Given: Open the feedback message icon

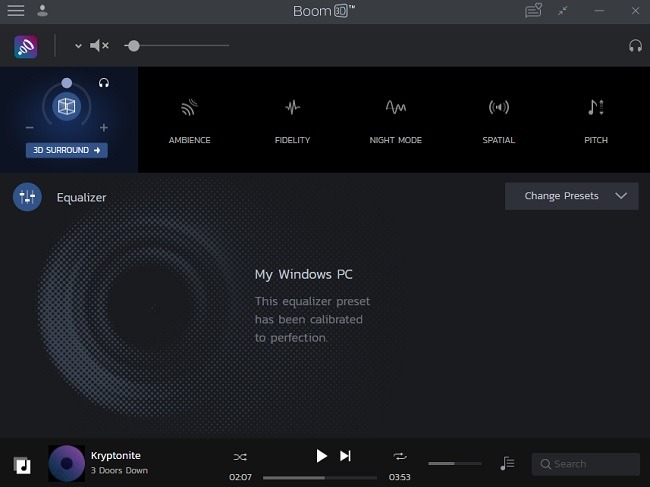Looking at the screenshot, I should click(x=533, y=10).
